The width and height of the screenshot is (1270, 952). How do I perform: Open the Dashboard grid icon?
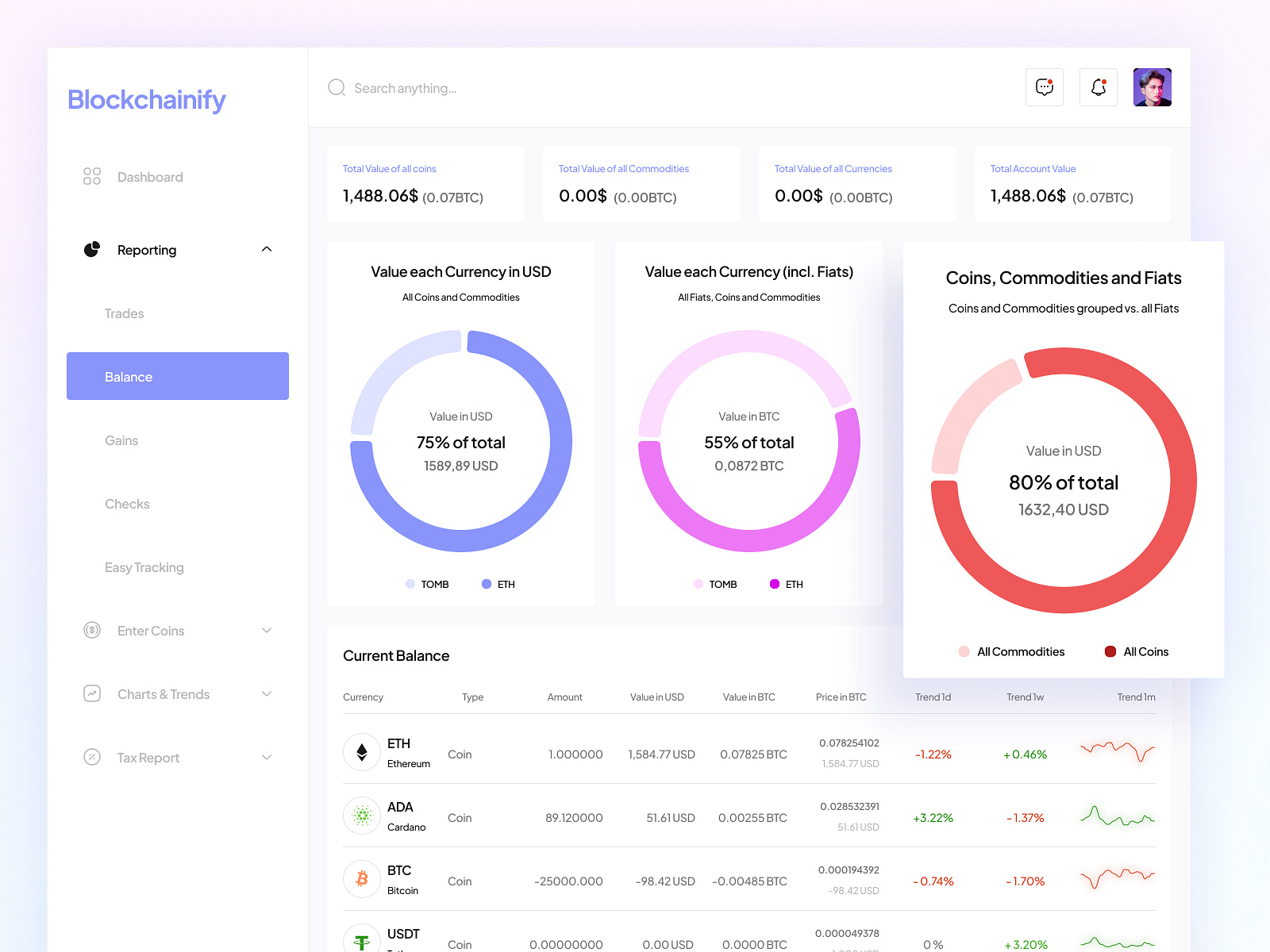pos(91,176)
